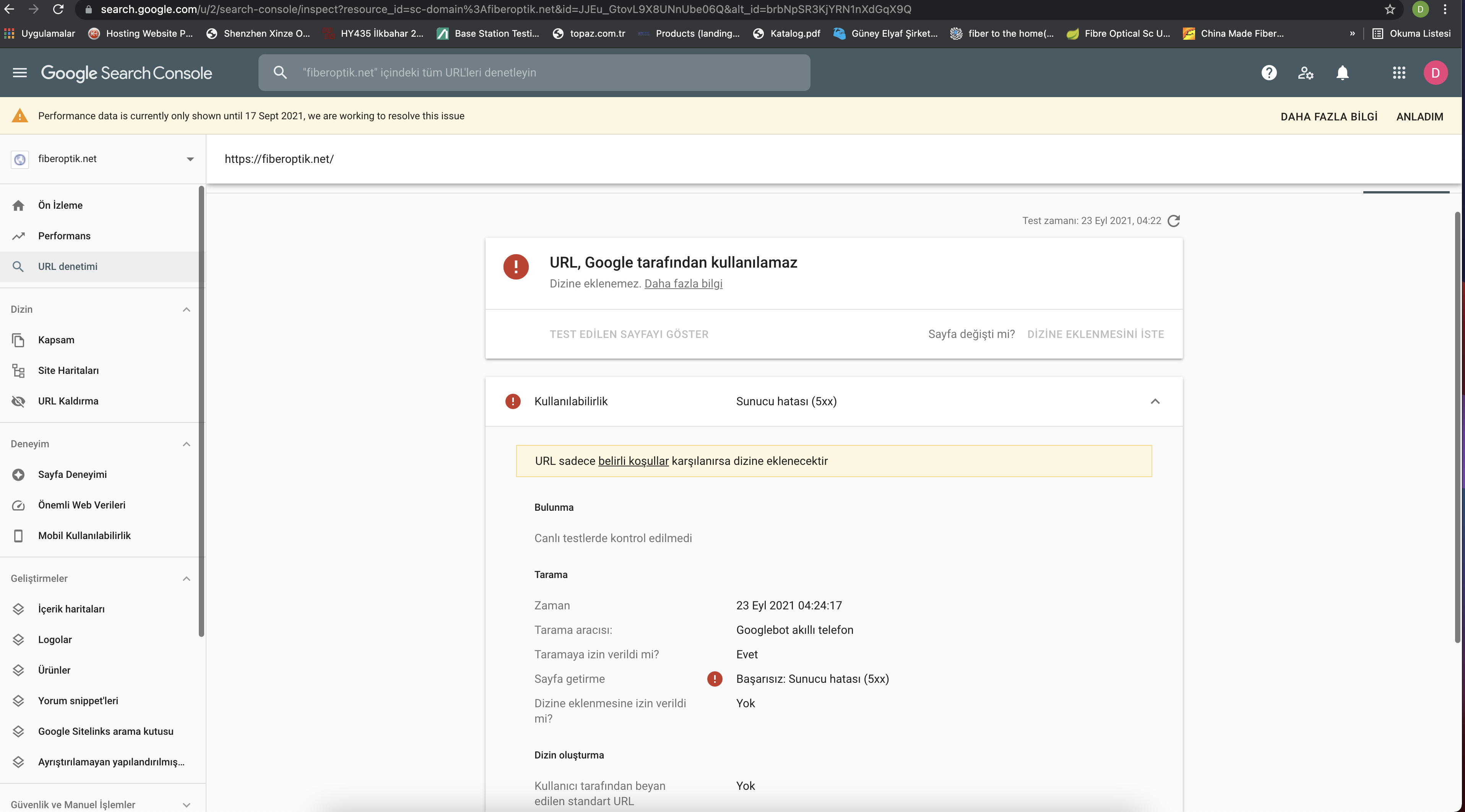Open the notifications bell
Screen dimensions: 1465x812
pyautogui.click(x=1343, y=73)
